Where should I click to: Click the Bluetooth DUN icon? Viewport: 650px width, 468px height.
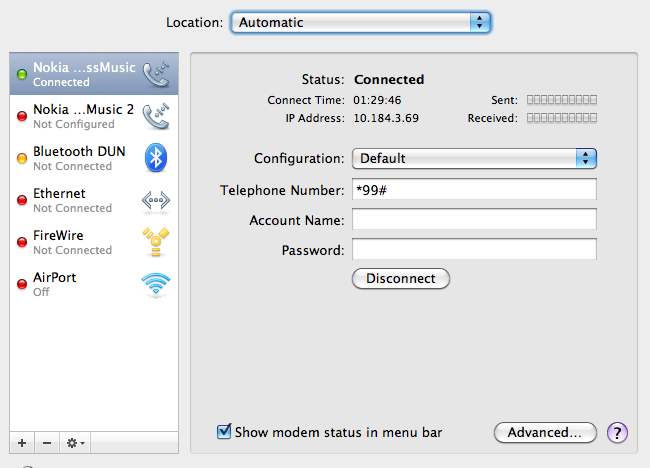click(x=156, y=158)
